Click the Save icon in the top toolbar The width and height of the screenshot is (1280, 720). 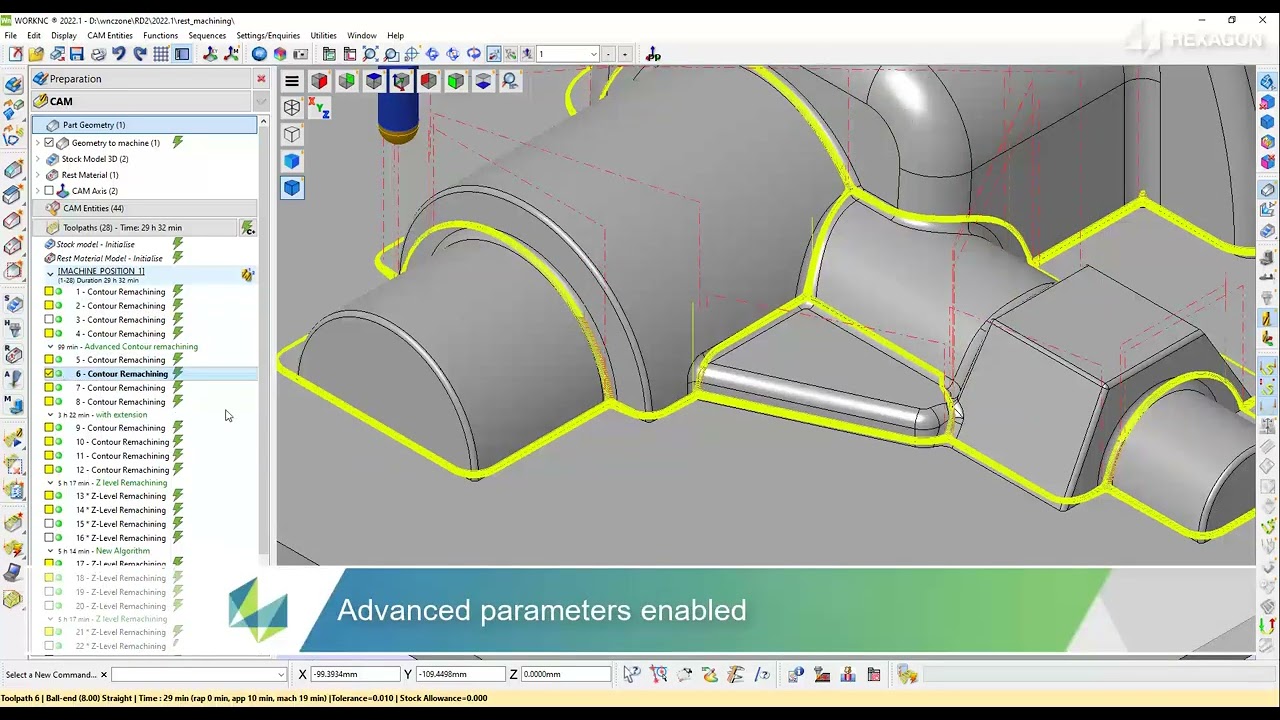[77, 54]
